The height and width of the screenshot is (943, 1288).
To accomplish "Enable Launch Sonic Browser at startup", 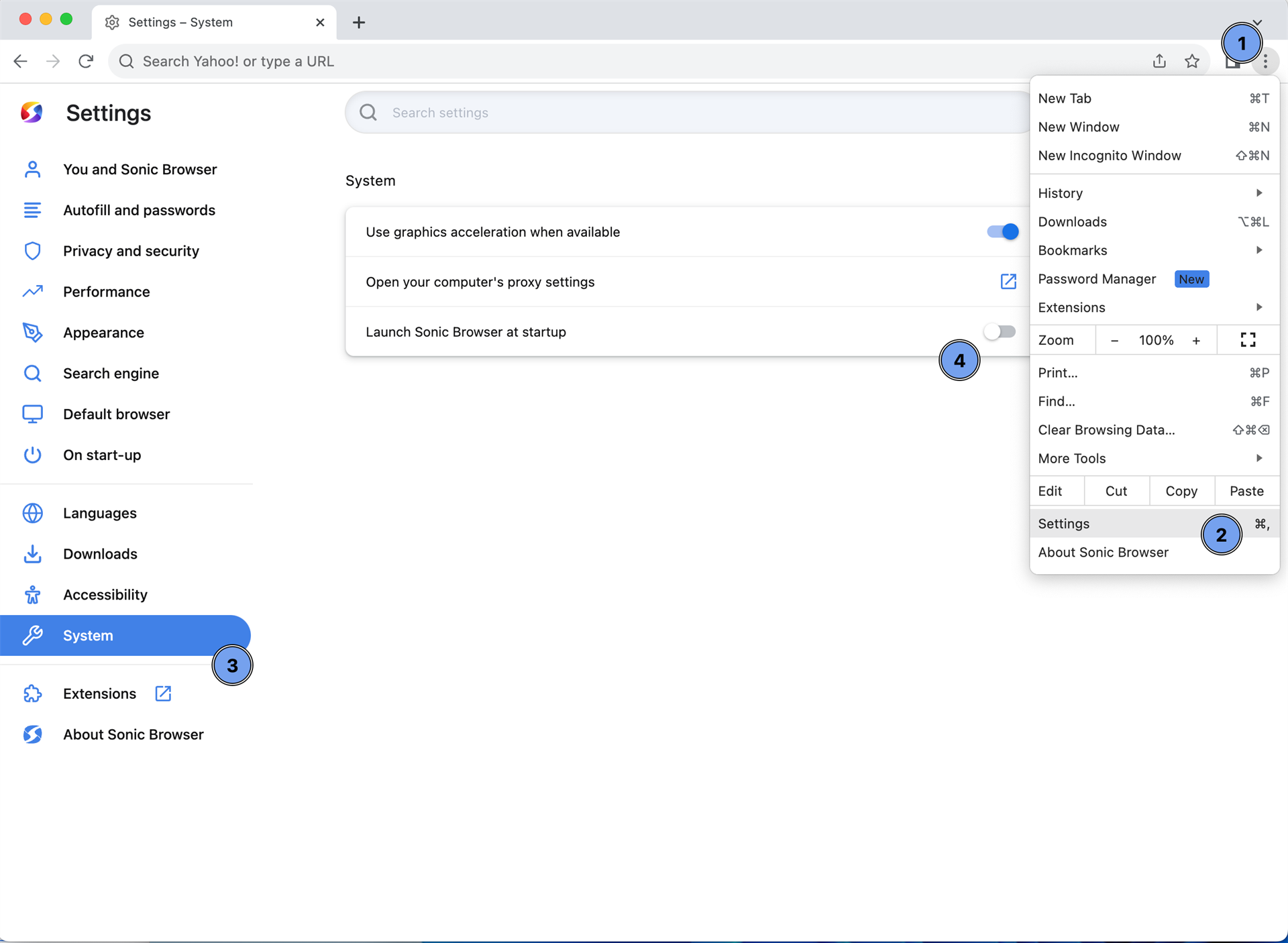I will pyautogui.click(x=1000, y=332).
